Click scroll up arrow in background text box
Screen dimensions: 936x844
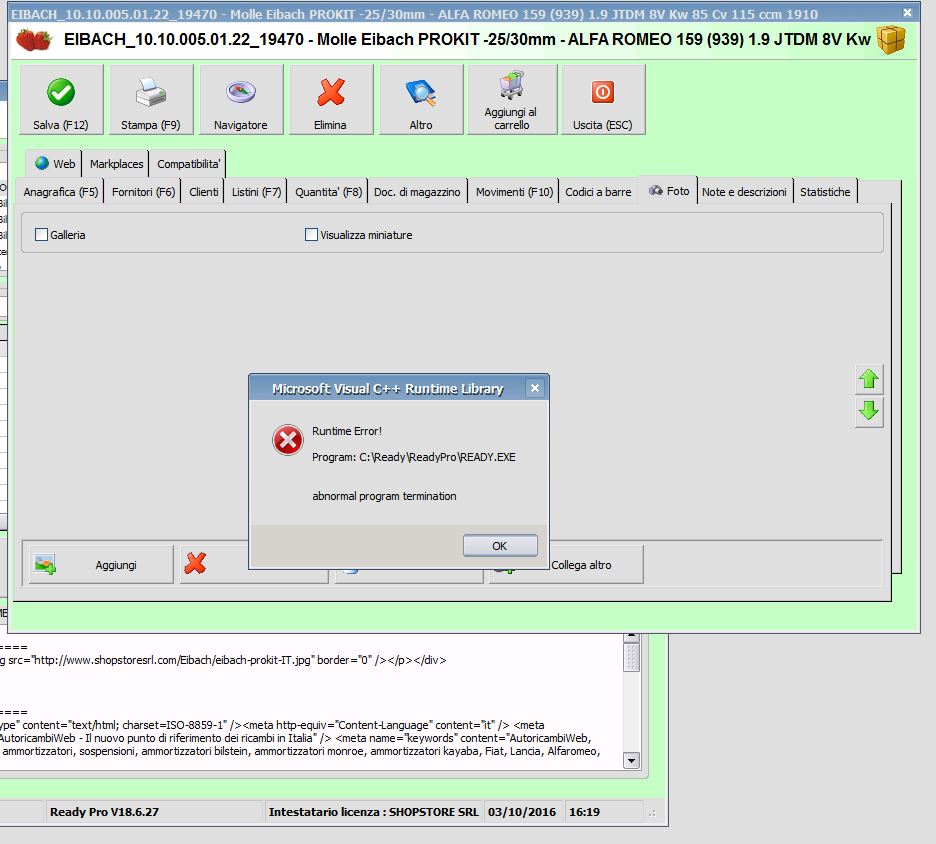tap(631, 638)
